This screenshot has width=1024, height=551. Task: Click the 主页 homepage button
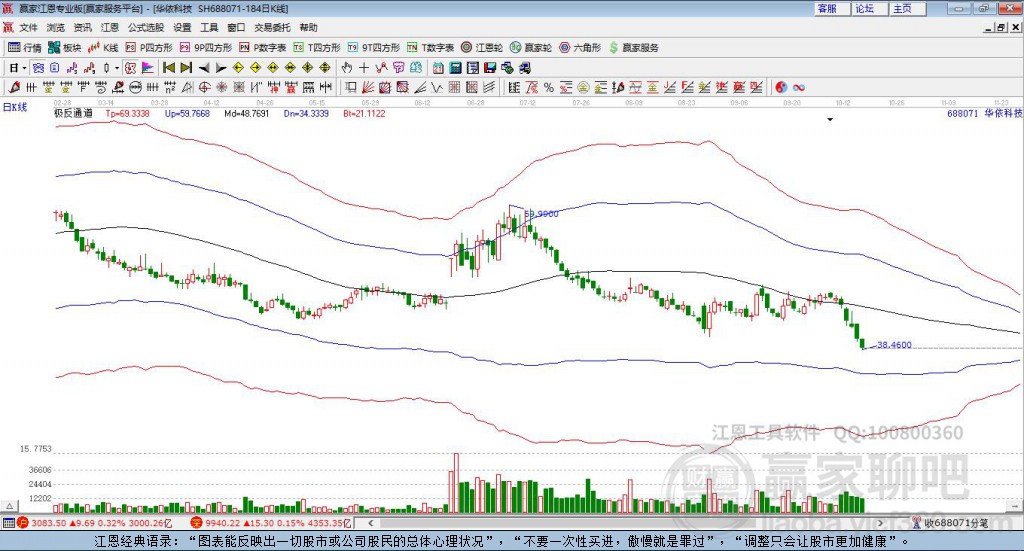click(907, 8)
